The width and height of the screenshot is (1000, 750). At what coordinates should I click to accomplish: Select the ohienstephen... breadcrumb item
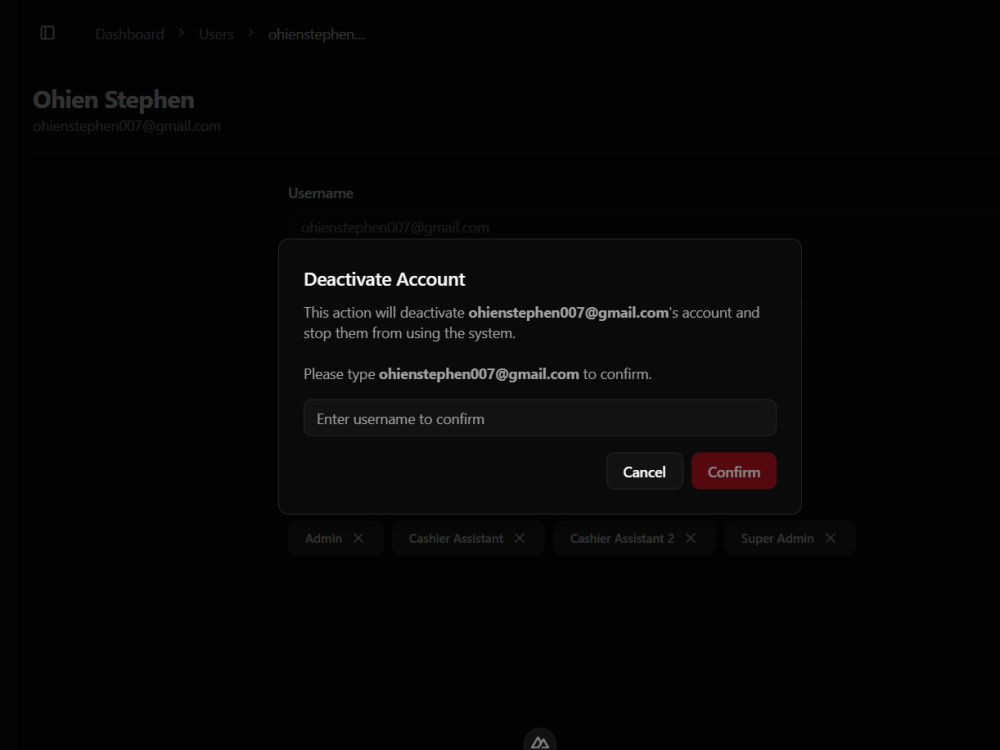tap(316, 34)
